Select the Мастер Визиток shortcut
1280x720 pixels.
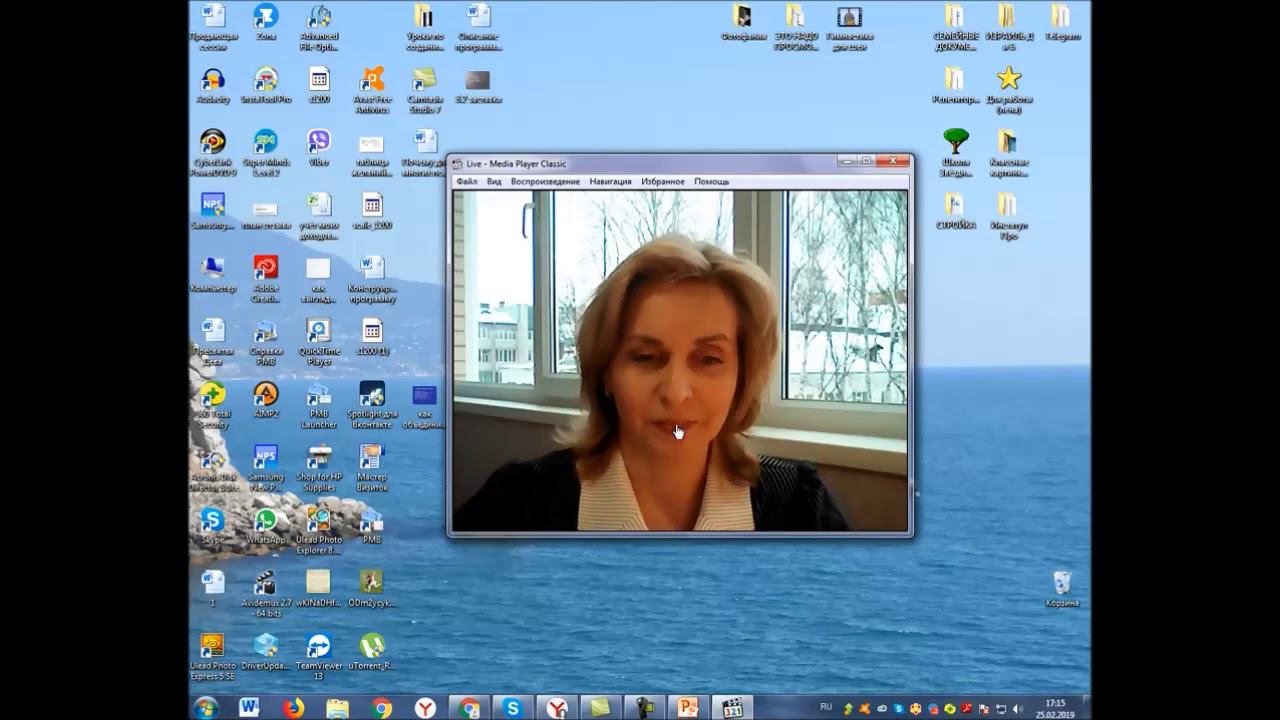(x=372, y=468)
